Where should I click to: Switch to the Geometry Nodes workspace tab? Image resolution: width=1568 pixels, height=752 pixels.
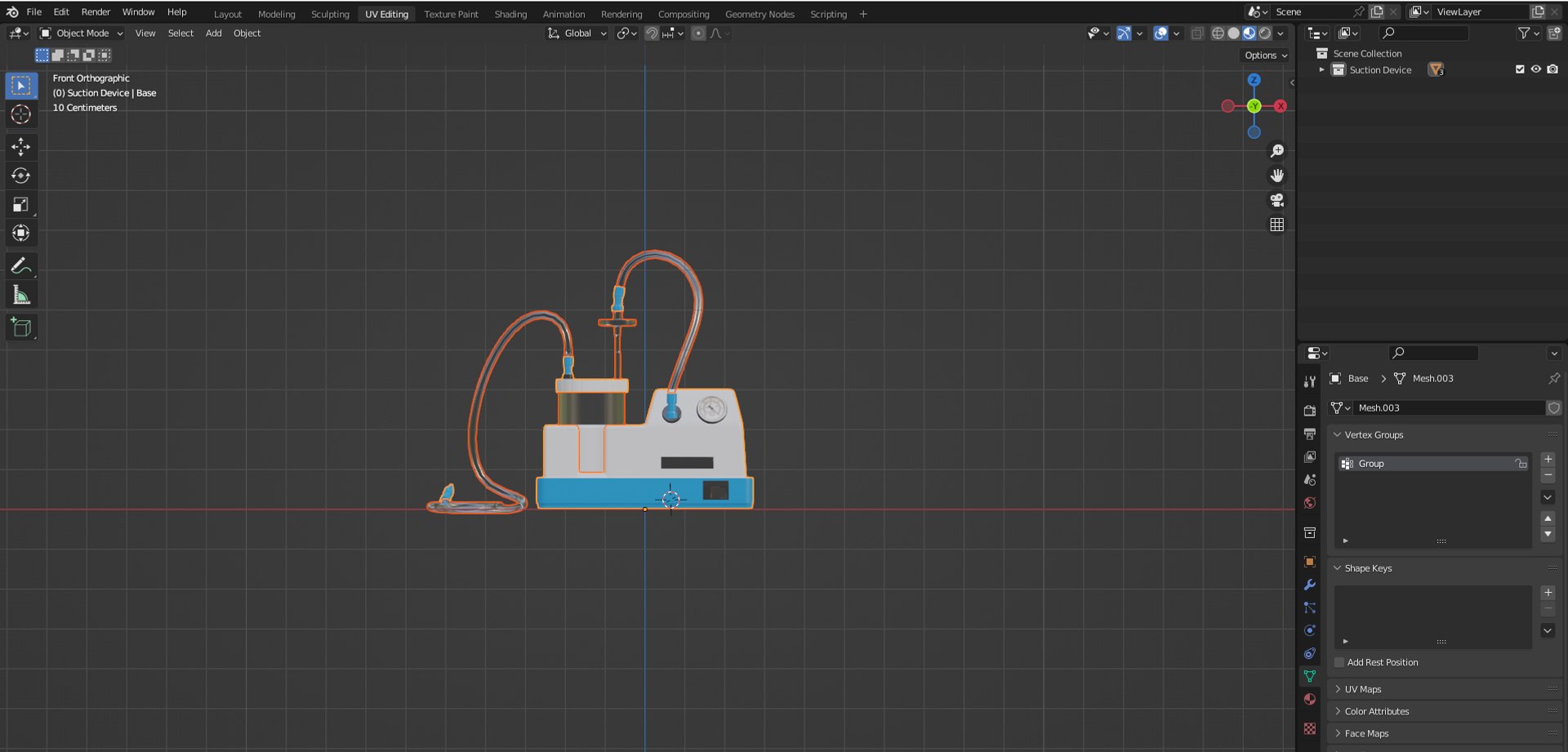[759, 14]
